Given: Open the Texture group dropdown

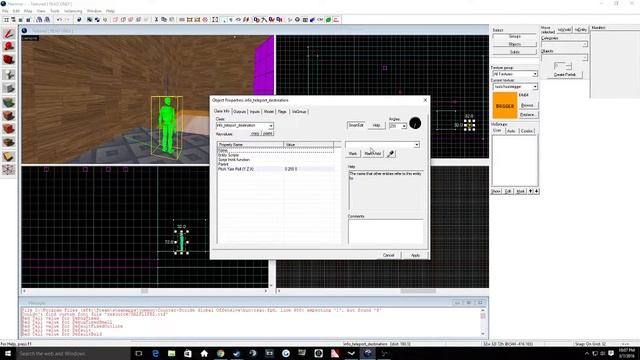Looking at the screenshot, I should click(535, 74).
